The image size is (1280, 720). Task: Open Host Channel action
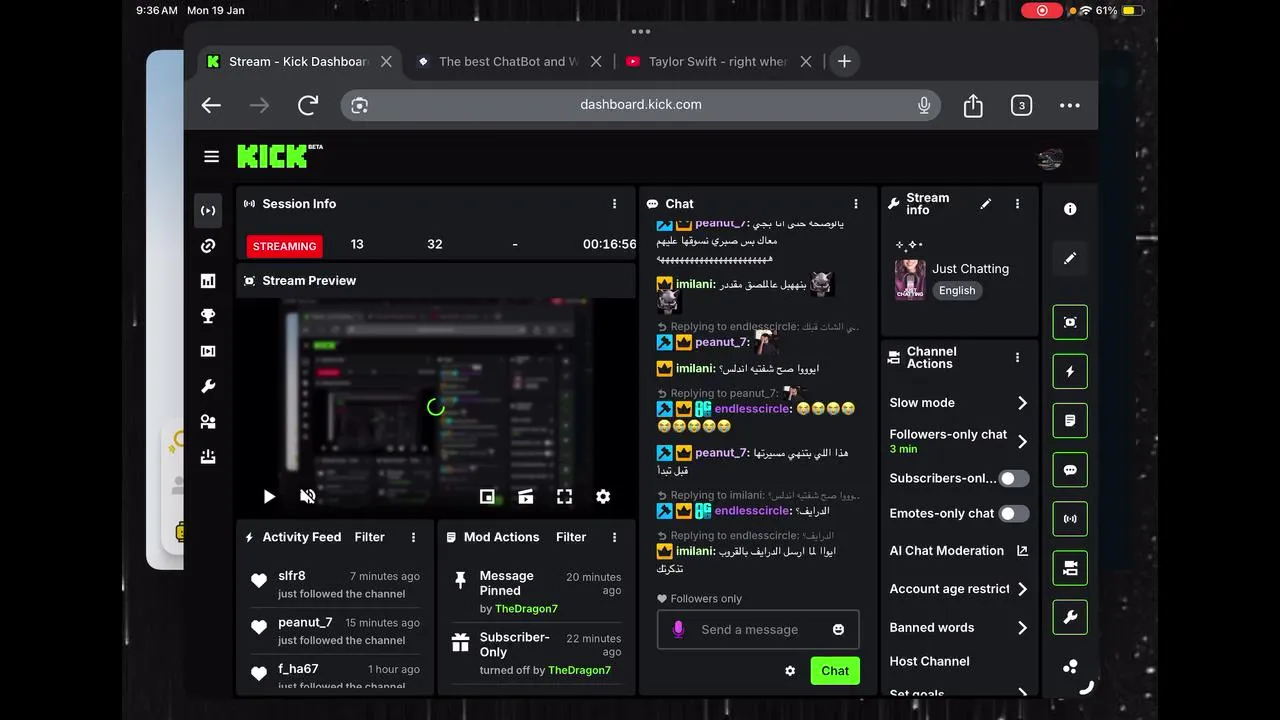point(929,661)
